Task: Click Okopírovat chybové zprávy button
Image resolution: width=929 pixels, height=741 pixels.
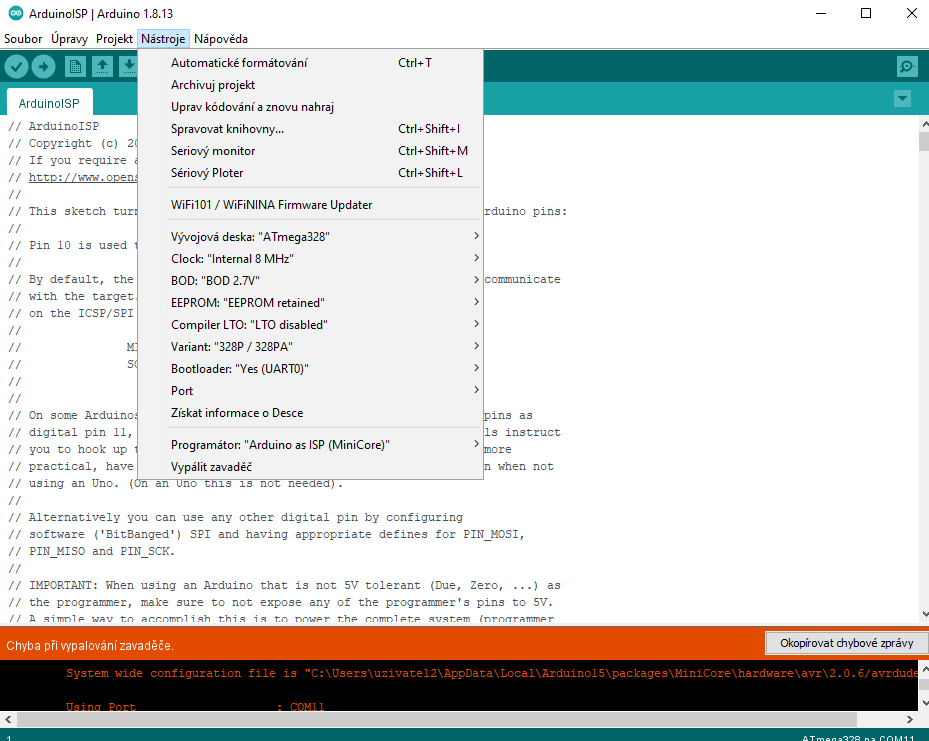Action: 846,643
